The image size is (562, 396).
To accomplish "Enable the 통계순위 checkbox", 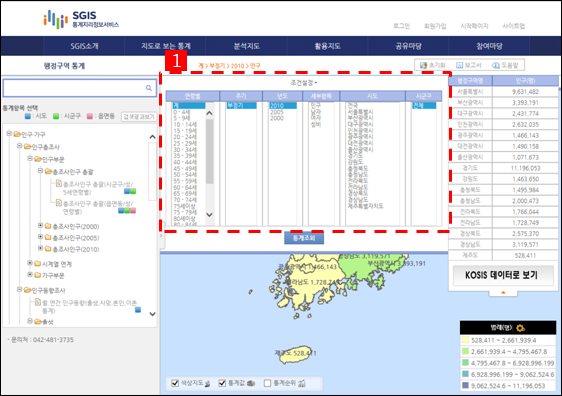I will pyautogui.click(x=267, y=383).
